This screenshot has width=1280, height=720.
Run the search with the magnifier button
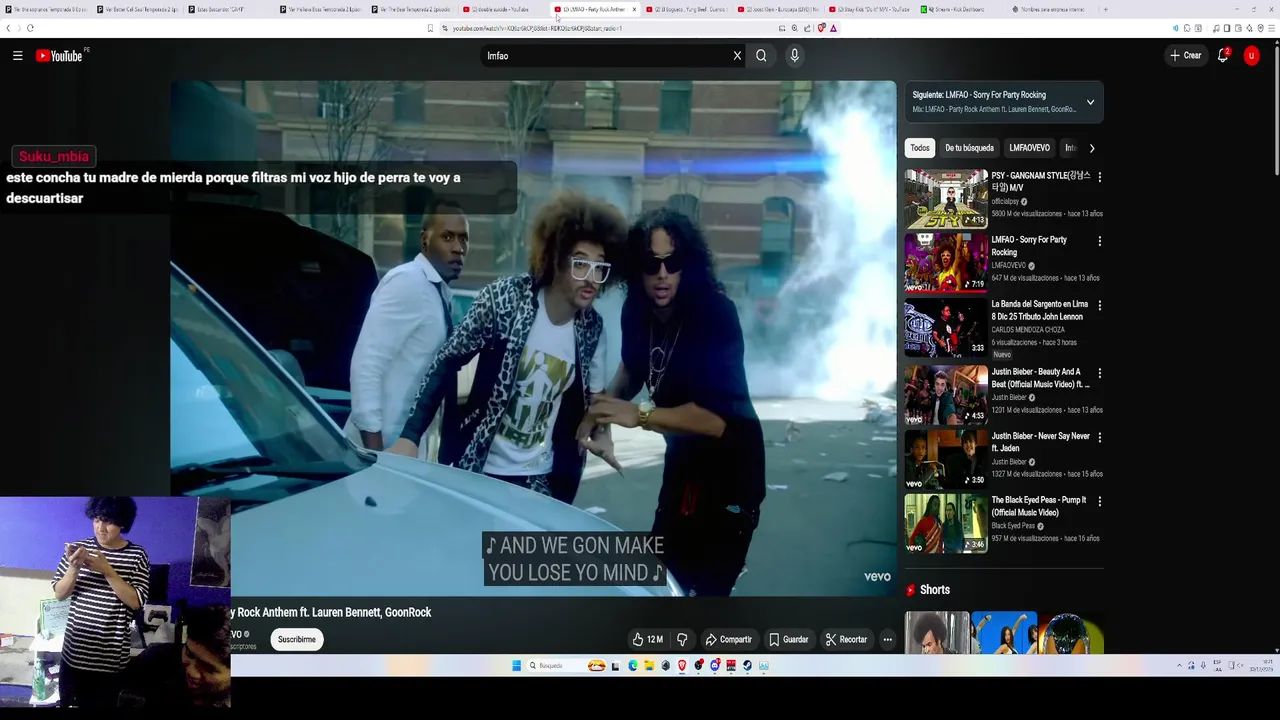point(761,56)
